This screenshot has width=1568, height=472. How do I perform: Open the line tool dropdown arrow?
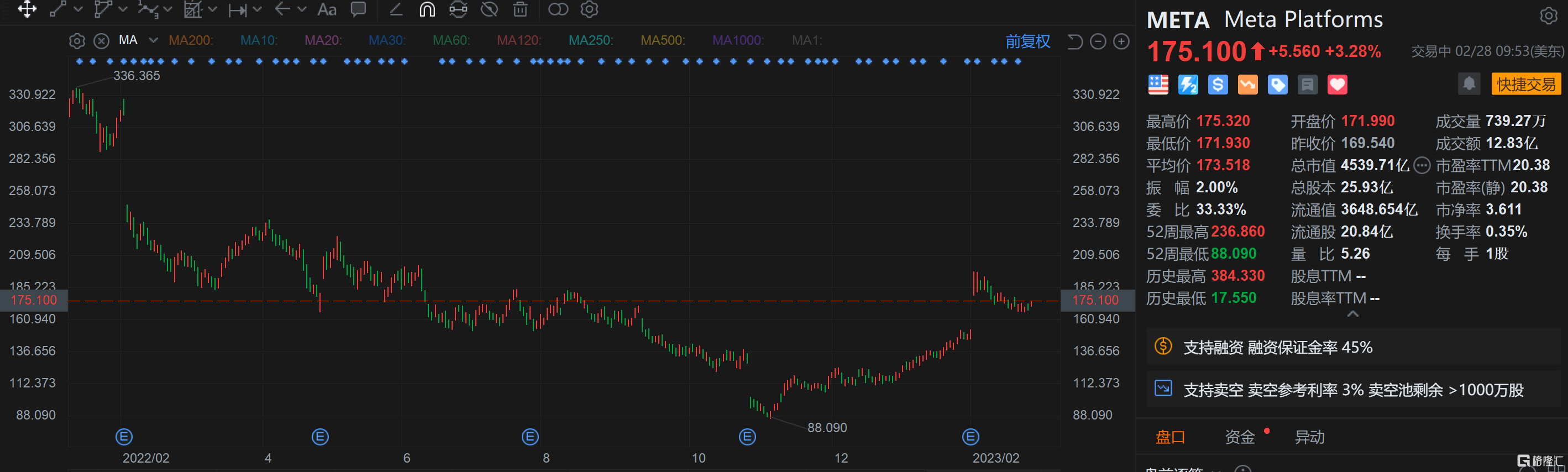(x=78, y=9)
